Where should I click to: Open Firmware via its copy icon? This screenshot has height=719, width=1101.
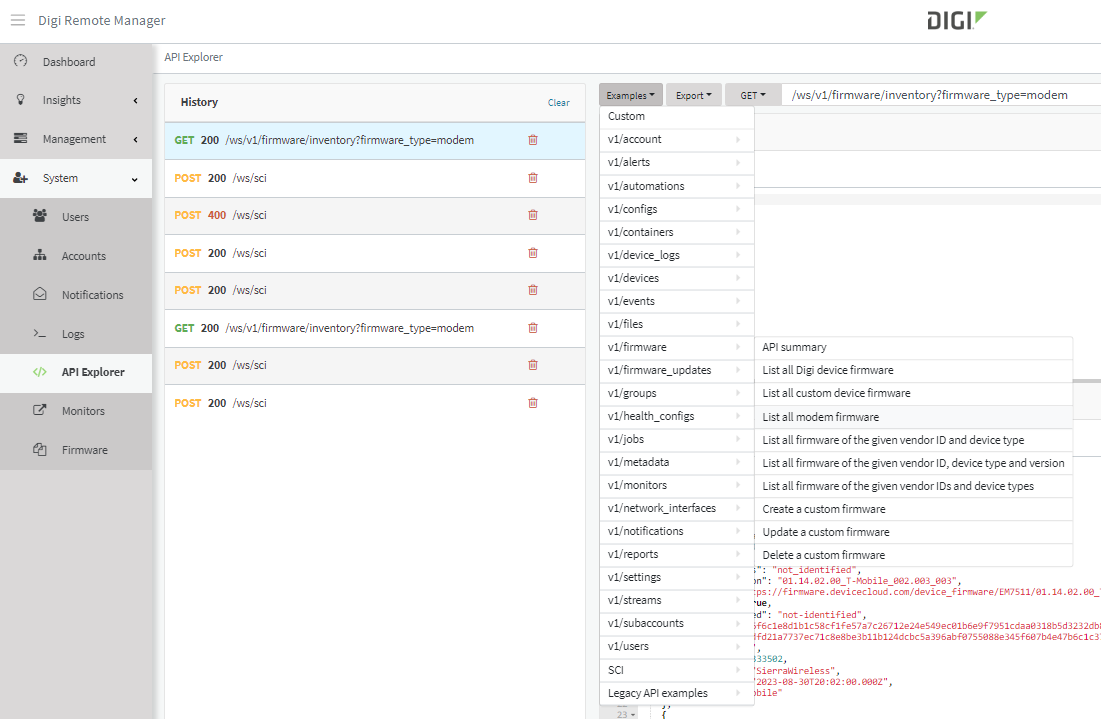pos(40,449)
